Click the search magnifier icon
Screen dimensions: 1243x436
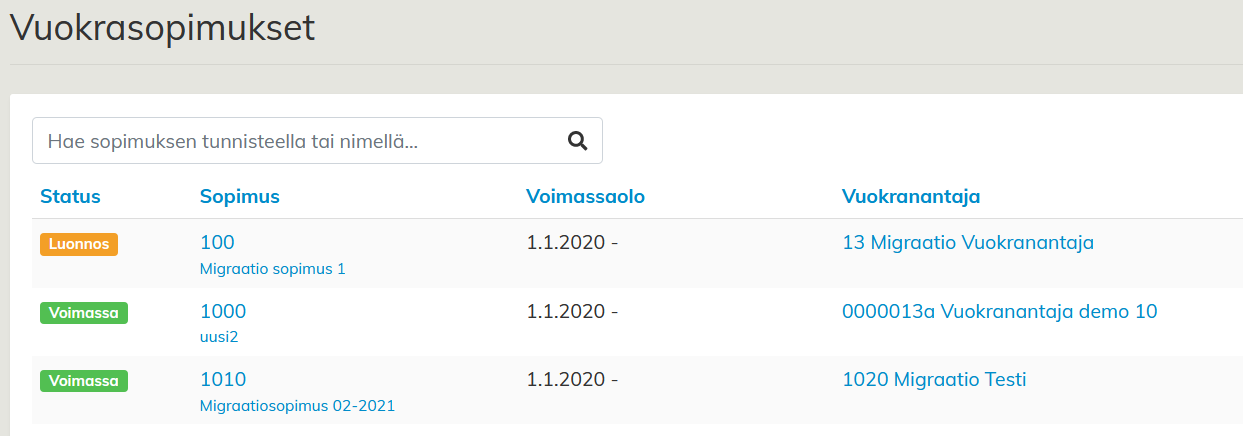[577, 141]
